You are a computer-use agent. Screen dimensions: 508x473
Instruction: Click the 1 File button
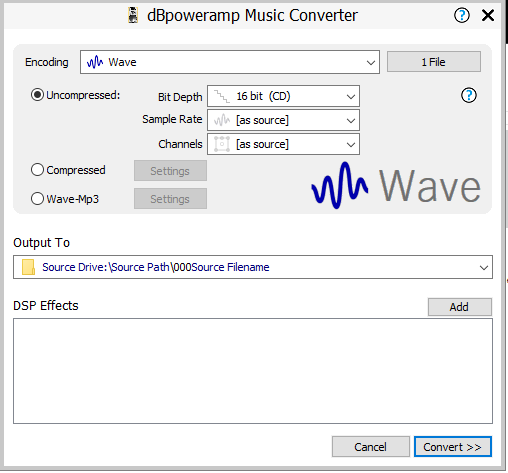(434, 62)
